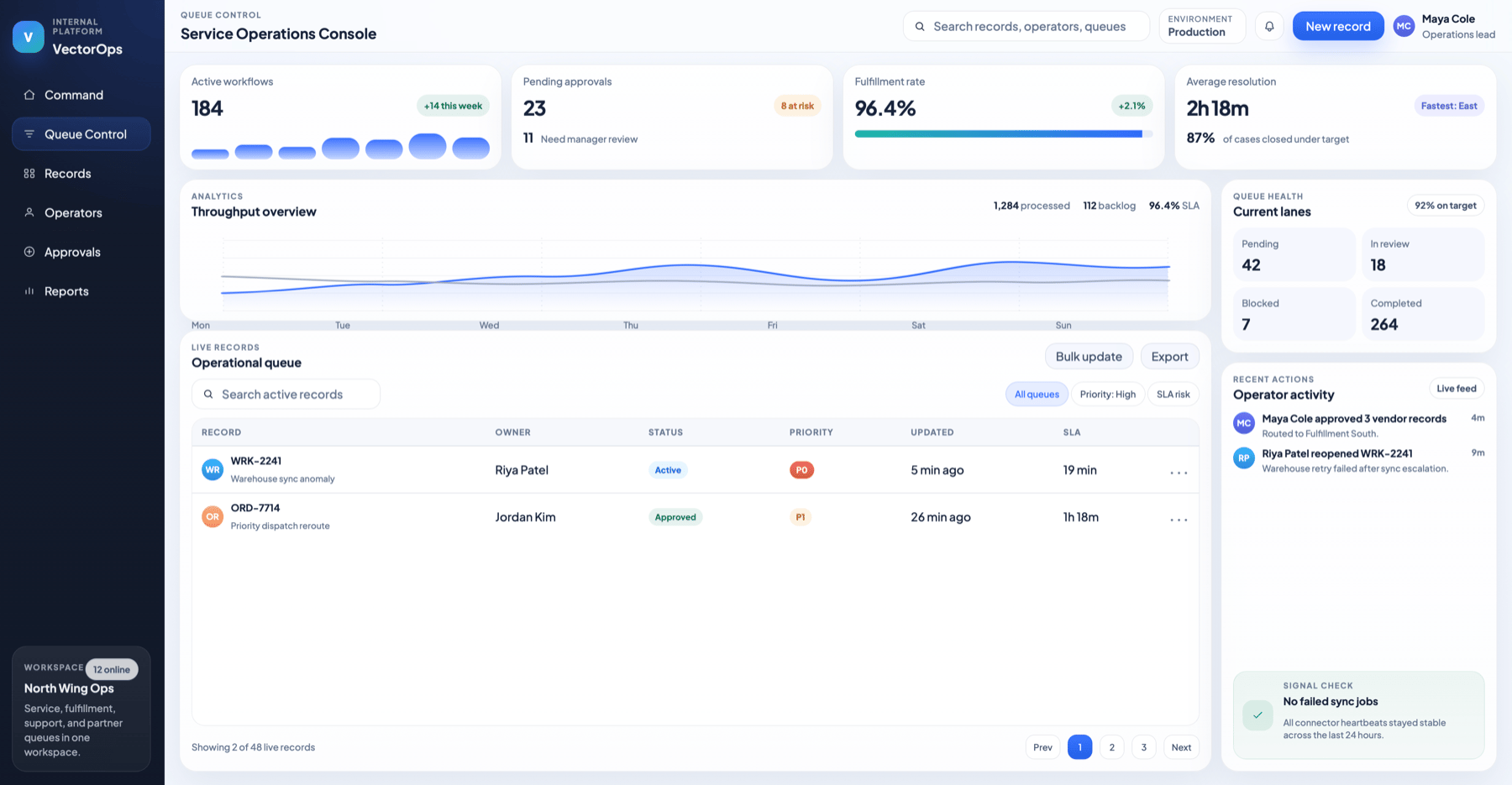
Task: Click the Records grid icon
Action: (x=29, y=173)
